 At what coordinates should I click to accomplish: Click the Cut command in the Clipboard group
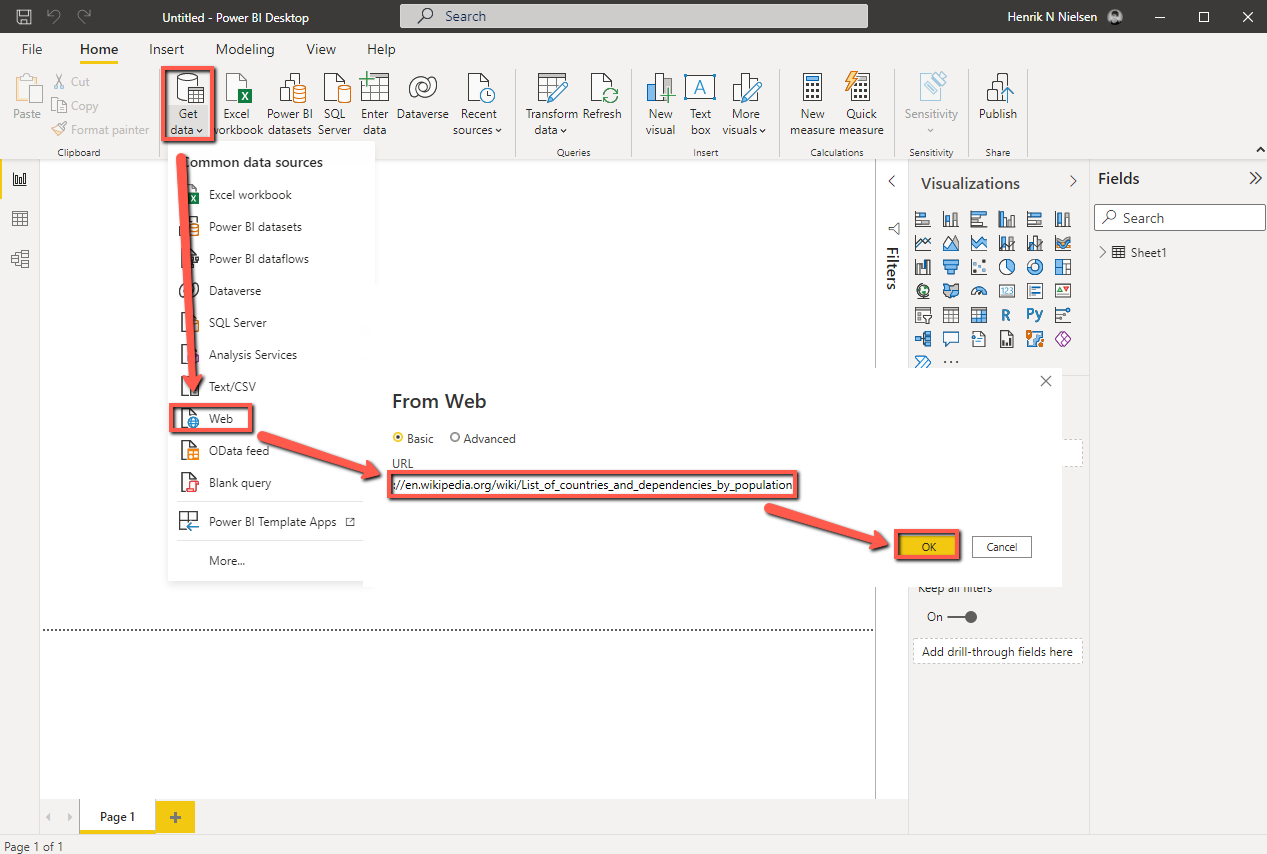pyautogui.click(x=71, y=82)
